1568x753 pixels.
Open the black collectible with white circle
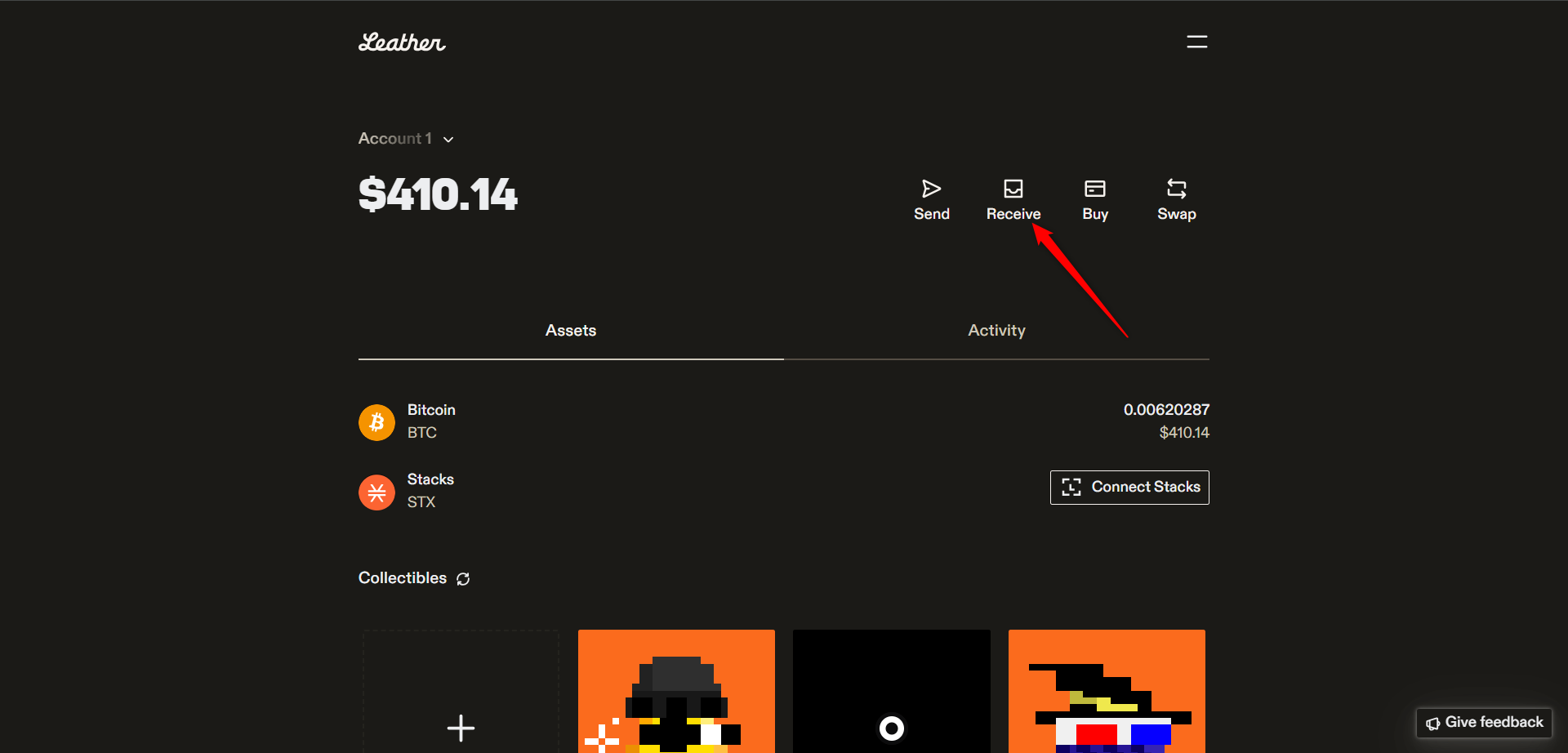tap(891, 692)
